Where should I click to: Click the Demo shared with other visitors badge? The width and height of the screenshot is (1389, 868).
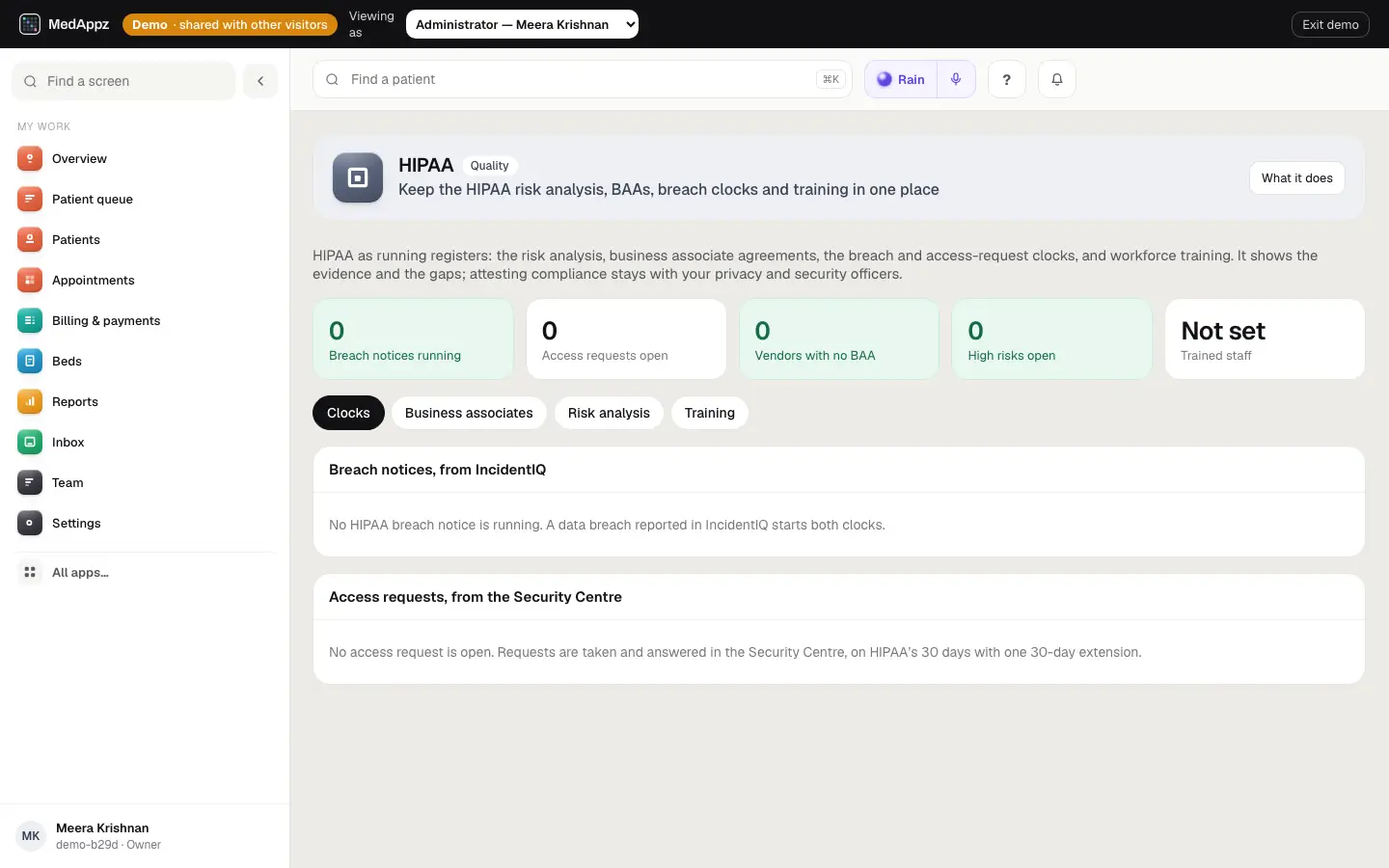click(x=230, y=24)
